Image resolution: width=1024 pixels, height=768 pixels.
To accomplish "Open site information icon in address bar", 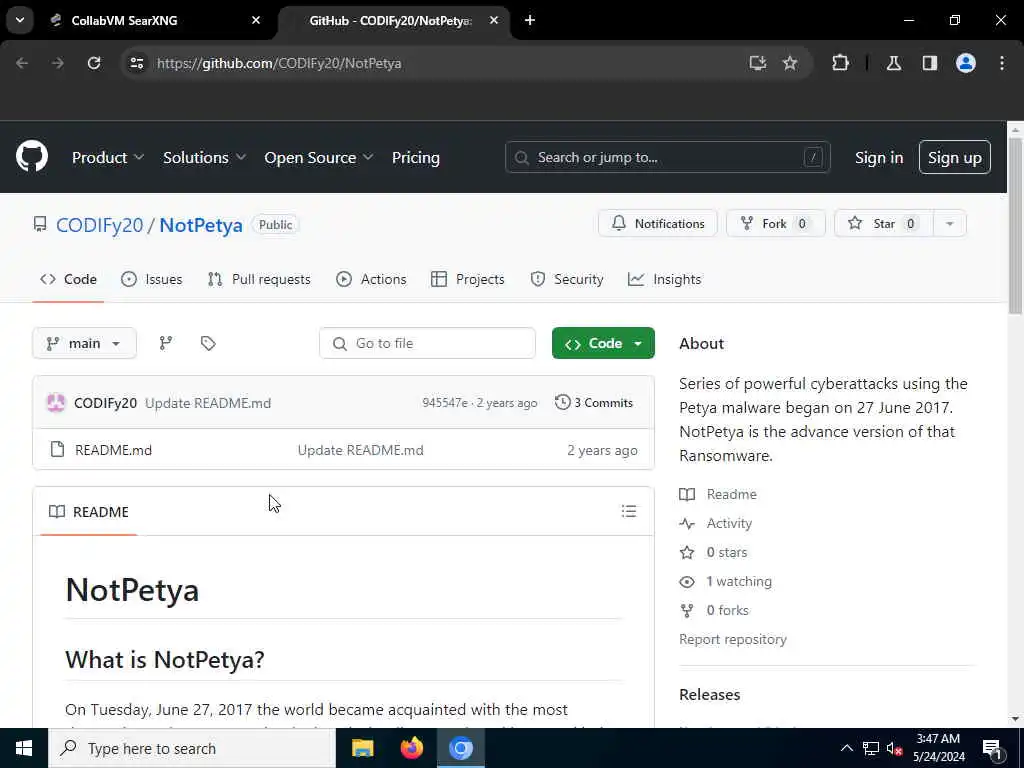I will click(136, 63).
